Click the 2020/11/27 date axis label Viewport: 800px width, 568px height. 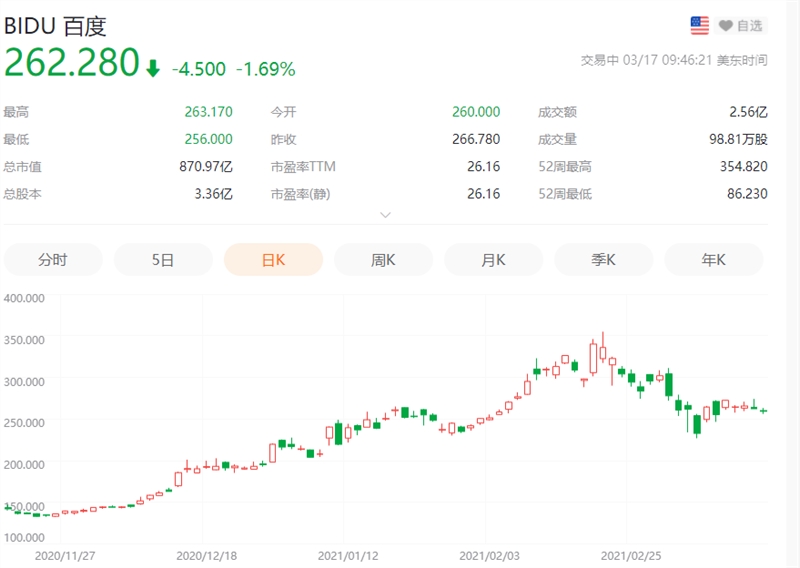(x=65, y=556)
